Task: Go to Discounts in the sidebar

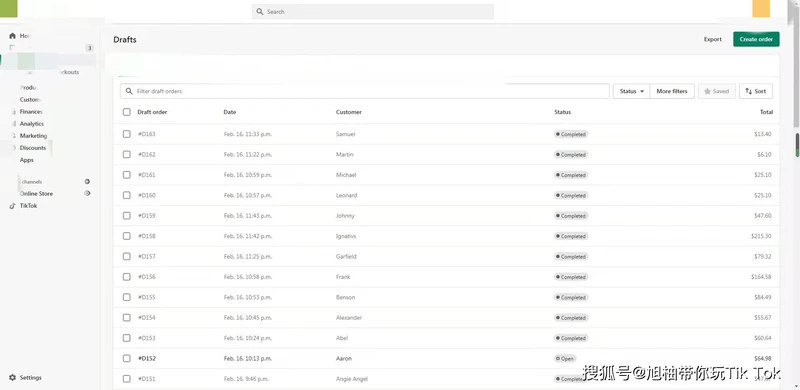Action: click(x=33, y=148)
